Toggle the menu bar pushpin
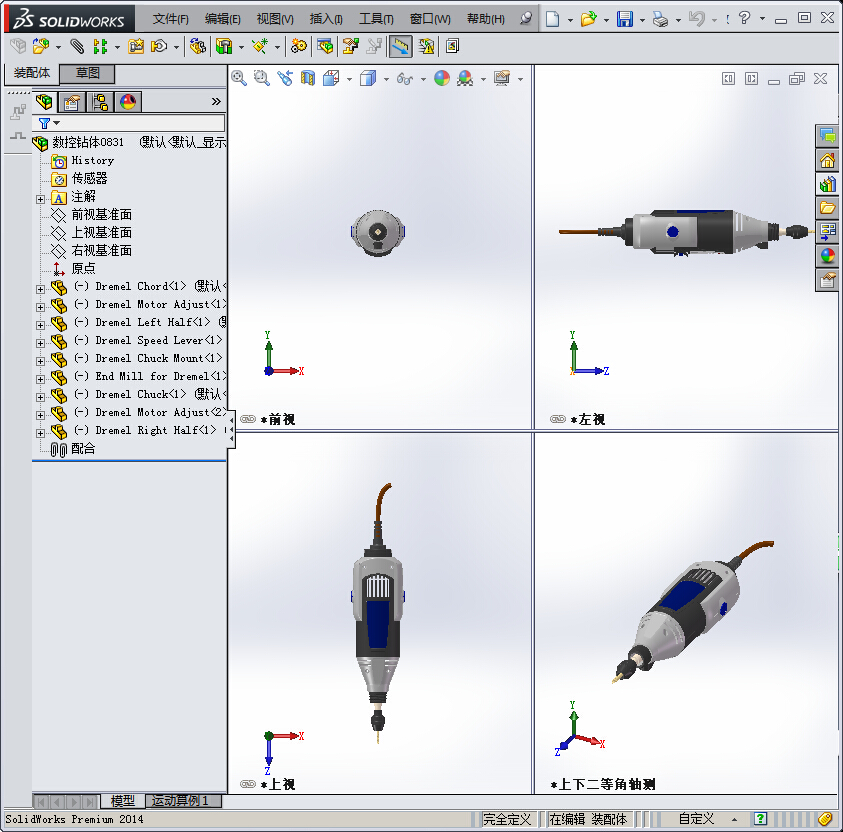843x832 pixels. pyautogui.click(x=526, y=19)
